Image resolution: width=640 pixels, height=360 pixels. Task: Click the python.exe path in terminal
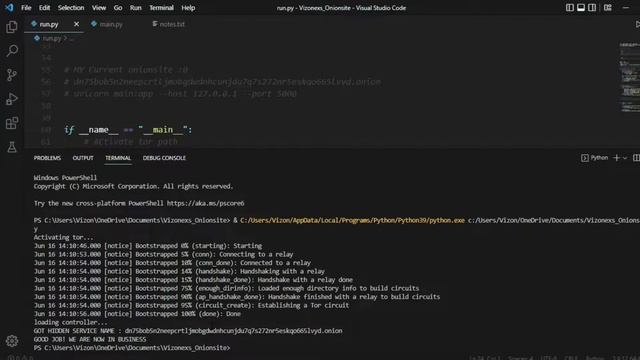pyautogui.click(x=352, y=220)
